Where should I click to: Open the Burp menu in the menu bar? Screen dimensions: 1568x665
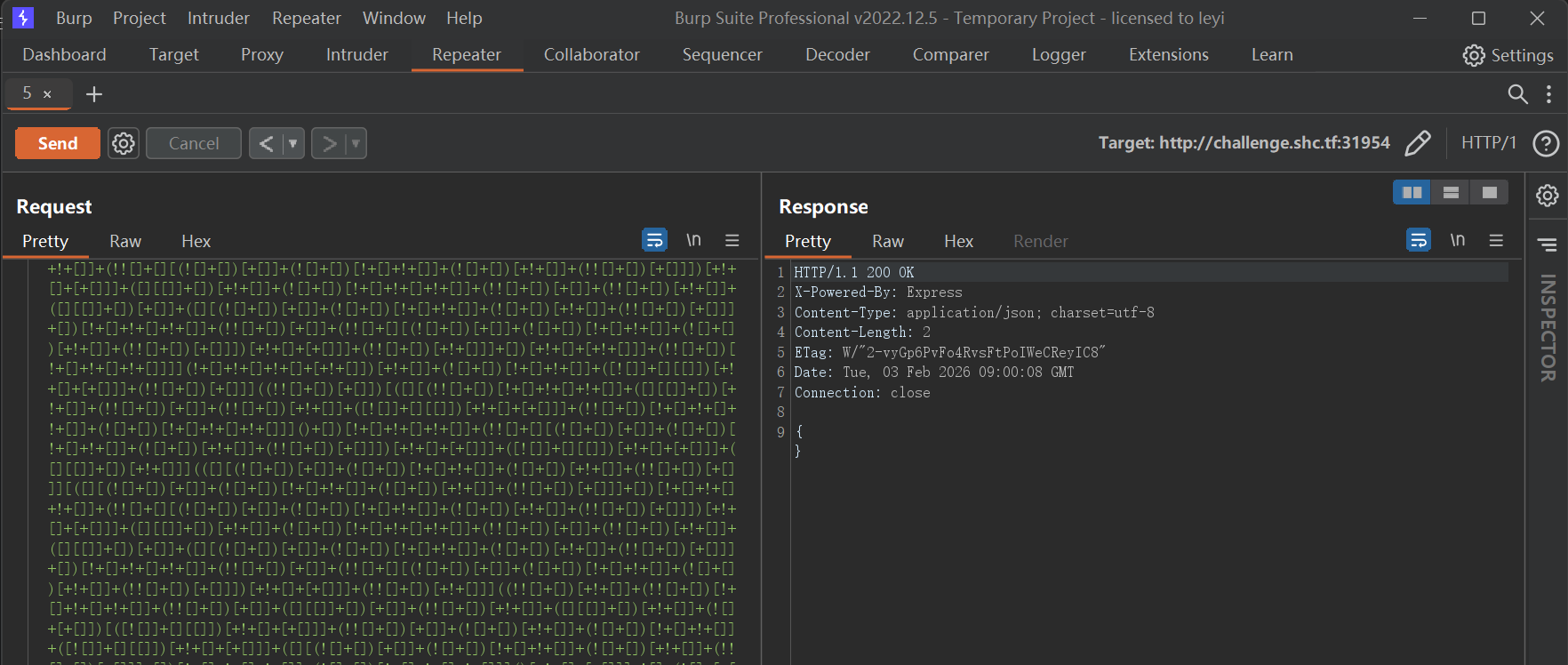coord(74,18)
